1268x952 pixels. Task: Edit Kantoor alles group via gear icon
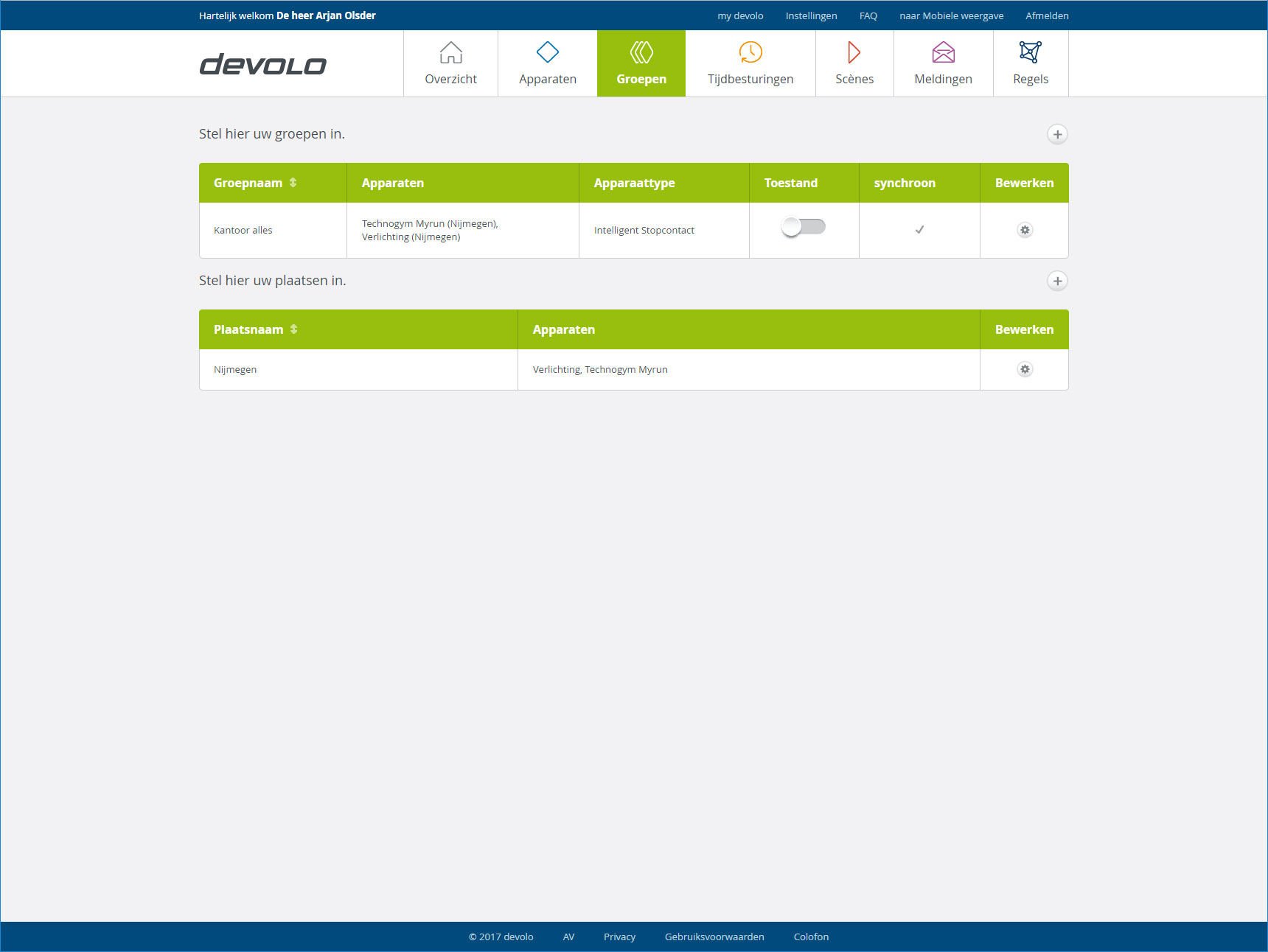(1025, 230)
